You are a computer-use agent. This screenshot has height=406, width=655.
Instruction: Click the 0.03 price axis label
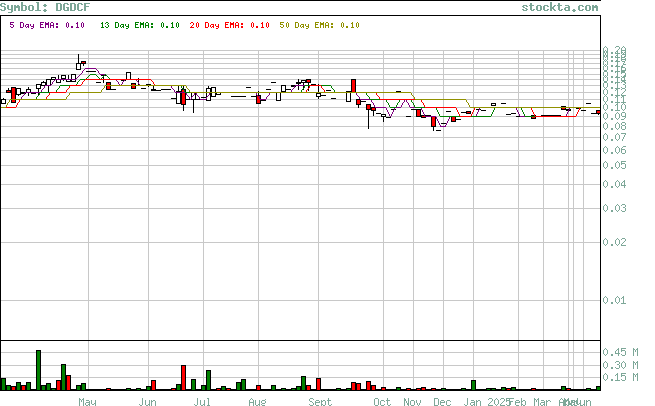(x=614, y=208)
